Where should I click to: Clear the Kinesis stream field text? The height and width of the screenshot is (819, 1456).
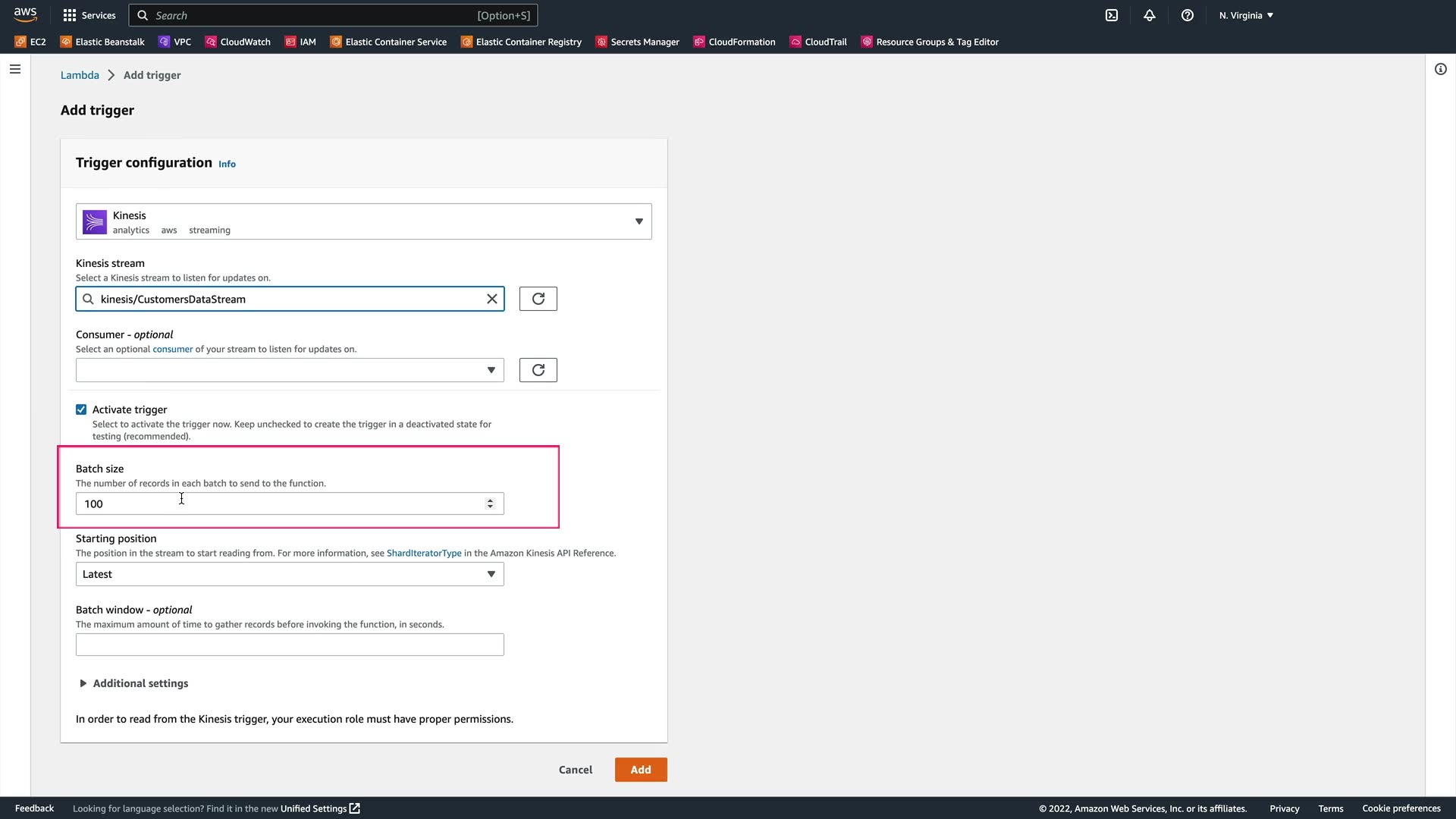492,299
